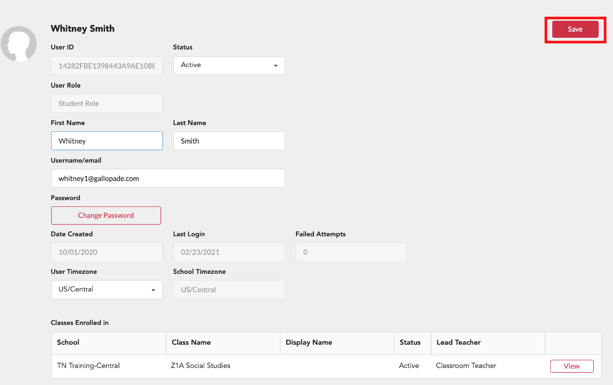Click View for Z1A Social Studies class
Viewport: 613px width, 385px height.
tap(572, 366)
